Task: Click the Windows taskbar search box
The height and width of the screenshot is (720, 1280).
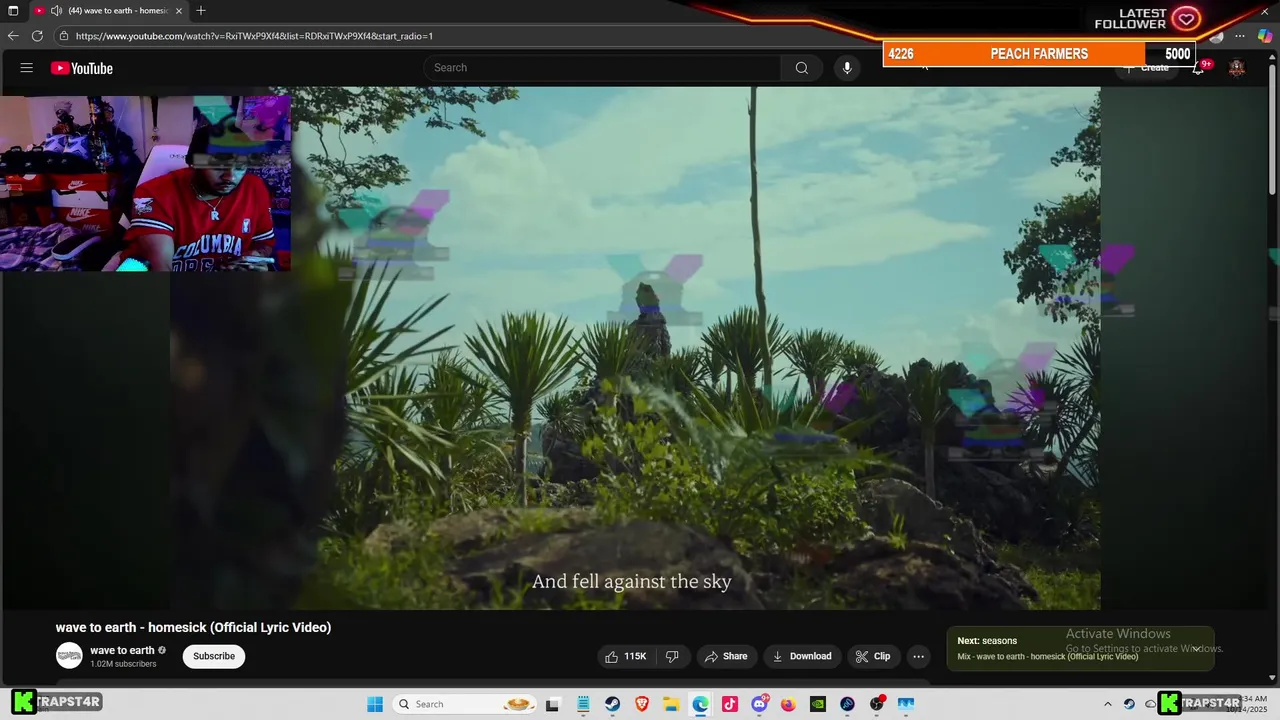Action: click(x=464, y=704)
